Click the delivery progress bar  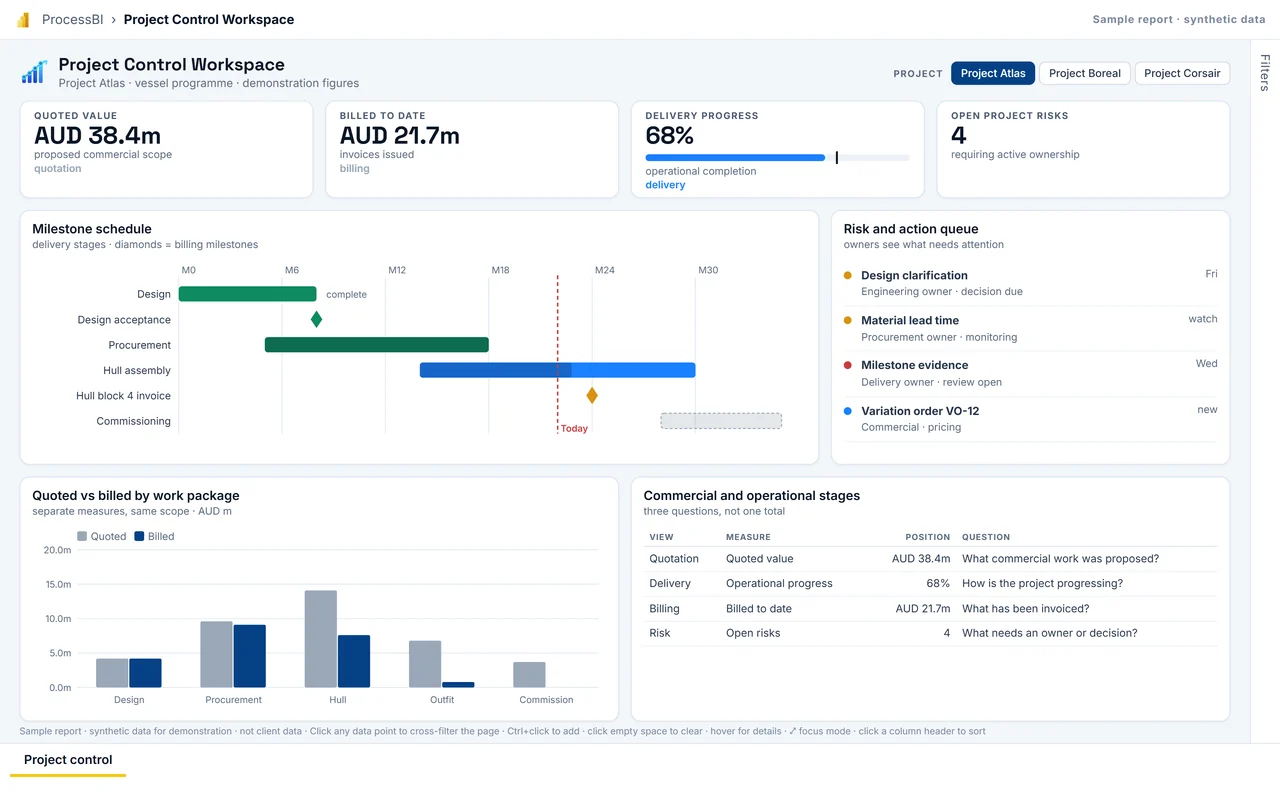pos(777,157)
